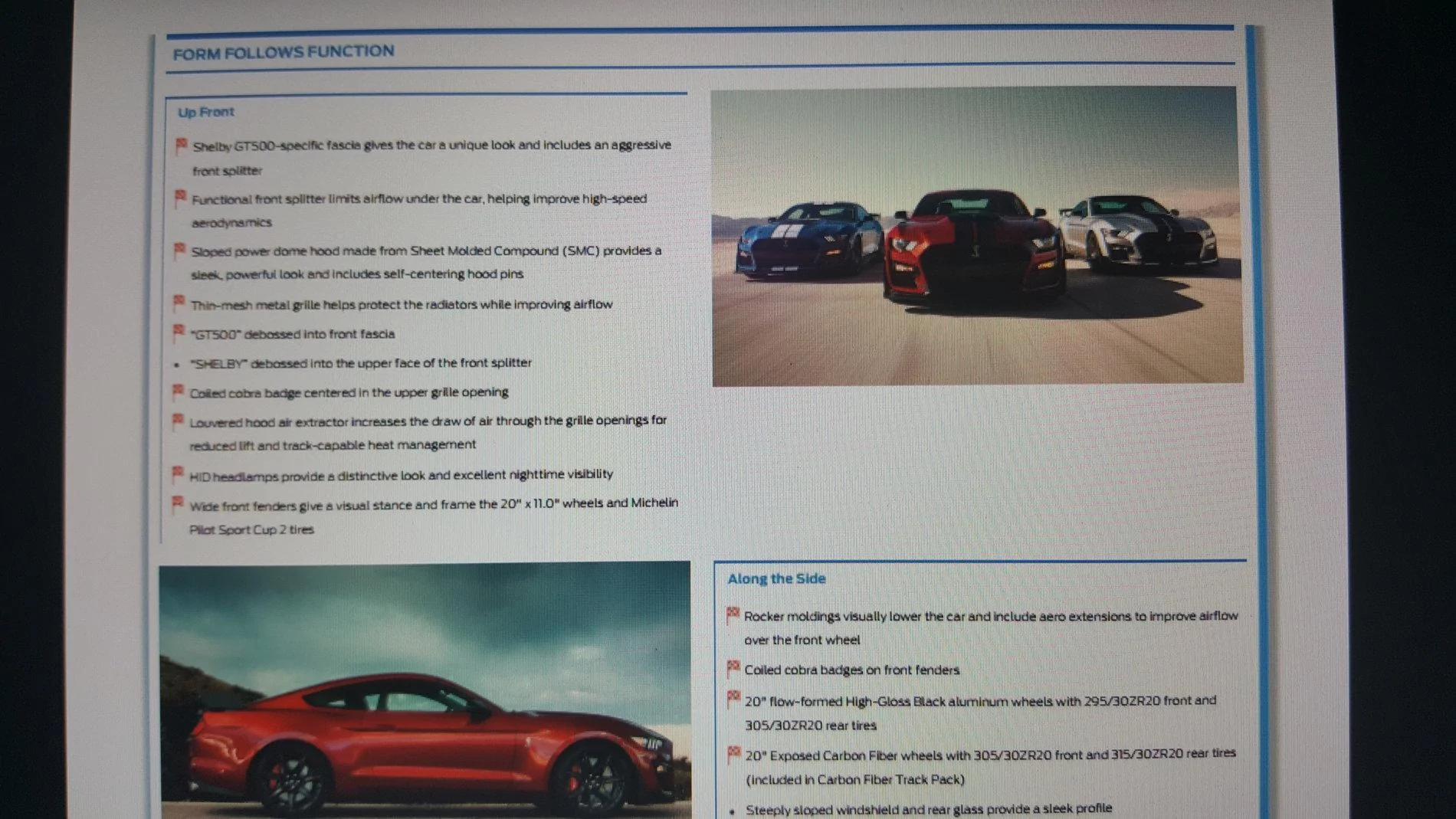The width and height of the screenshot is (1456, 819).
Task: Click the flag icon beside "Shelby GT500-specific fascia"
Action: coord(182,145)
